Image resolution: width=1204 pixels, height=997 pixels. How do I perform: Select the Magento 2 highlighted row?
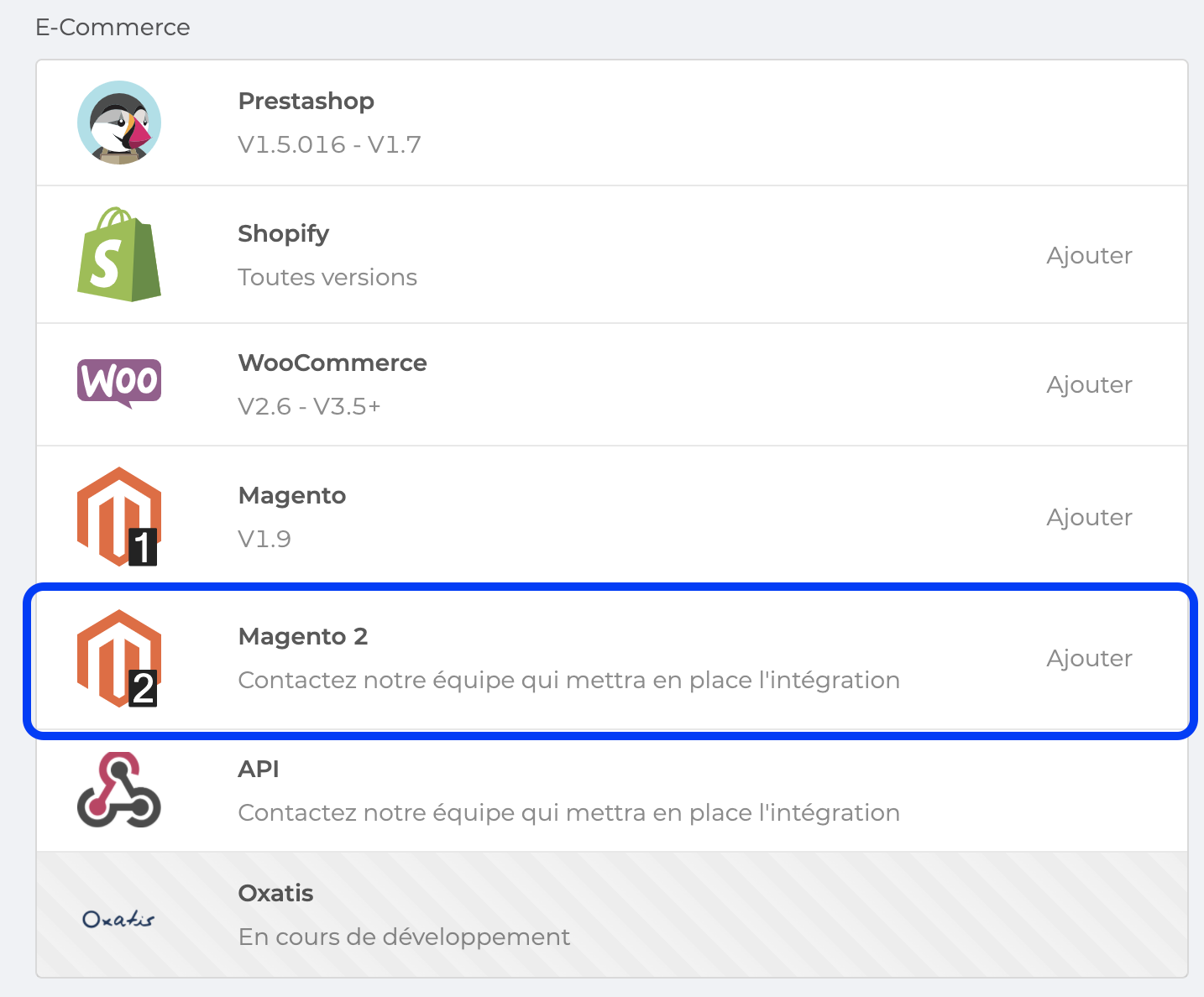(588, 658)
